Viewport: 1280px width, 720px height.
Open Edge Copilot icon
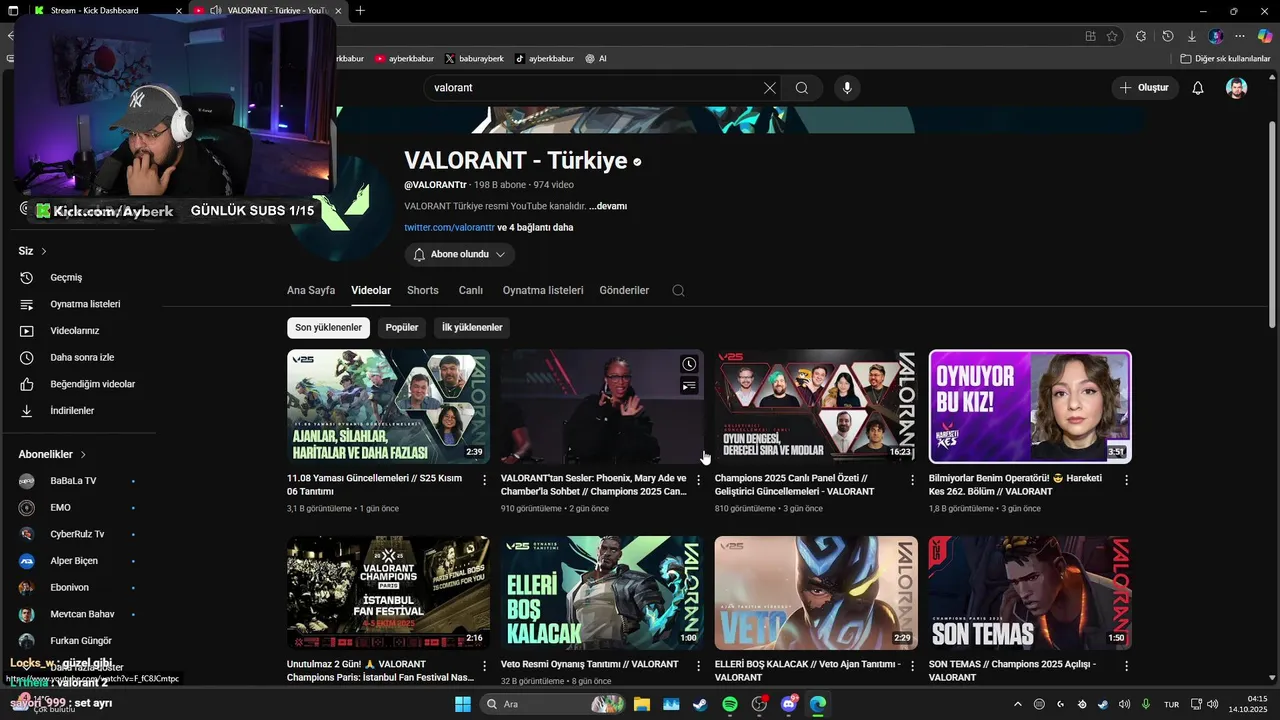1264,36
